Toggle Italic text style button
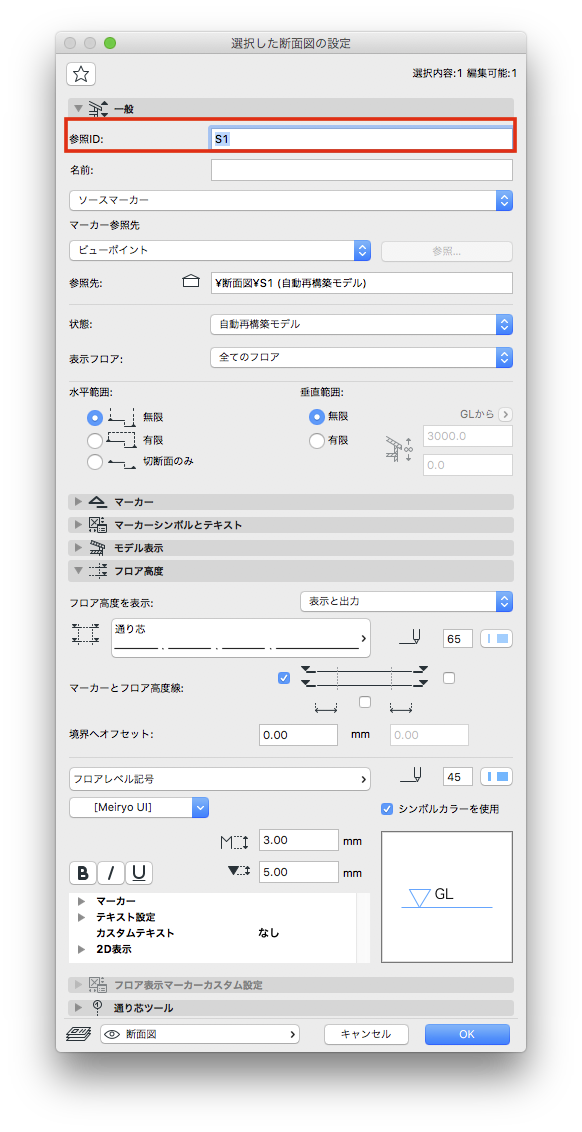Viewport: 582px width, 1132px height. click(111, 873)
